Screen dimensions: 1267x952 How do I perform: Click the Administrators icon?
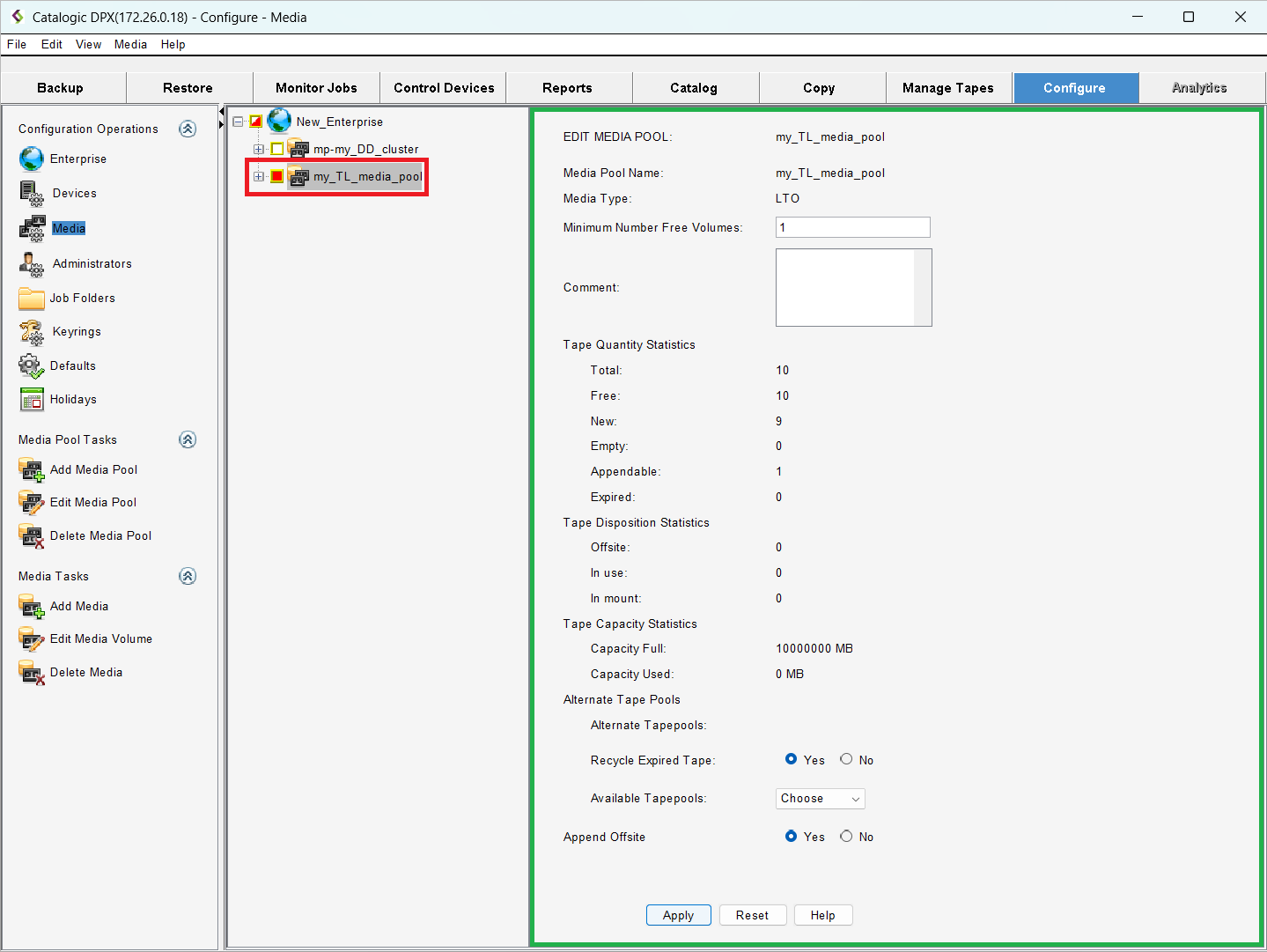(32, 264)
